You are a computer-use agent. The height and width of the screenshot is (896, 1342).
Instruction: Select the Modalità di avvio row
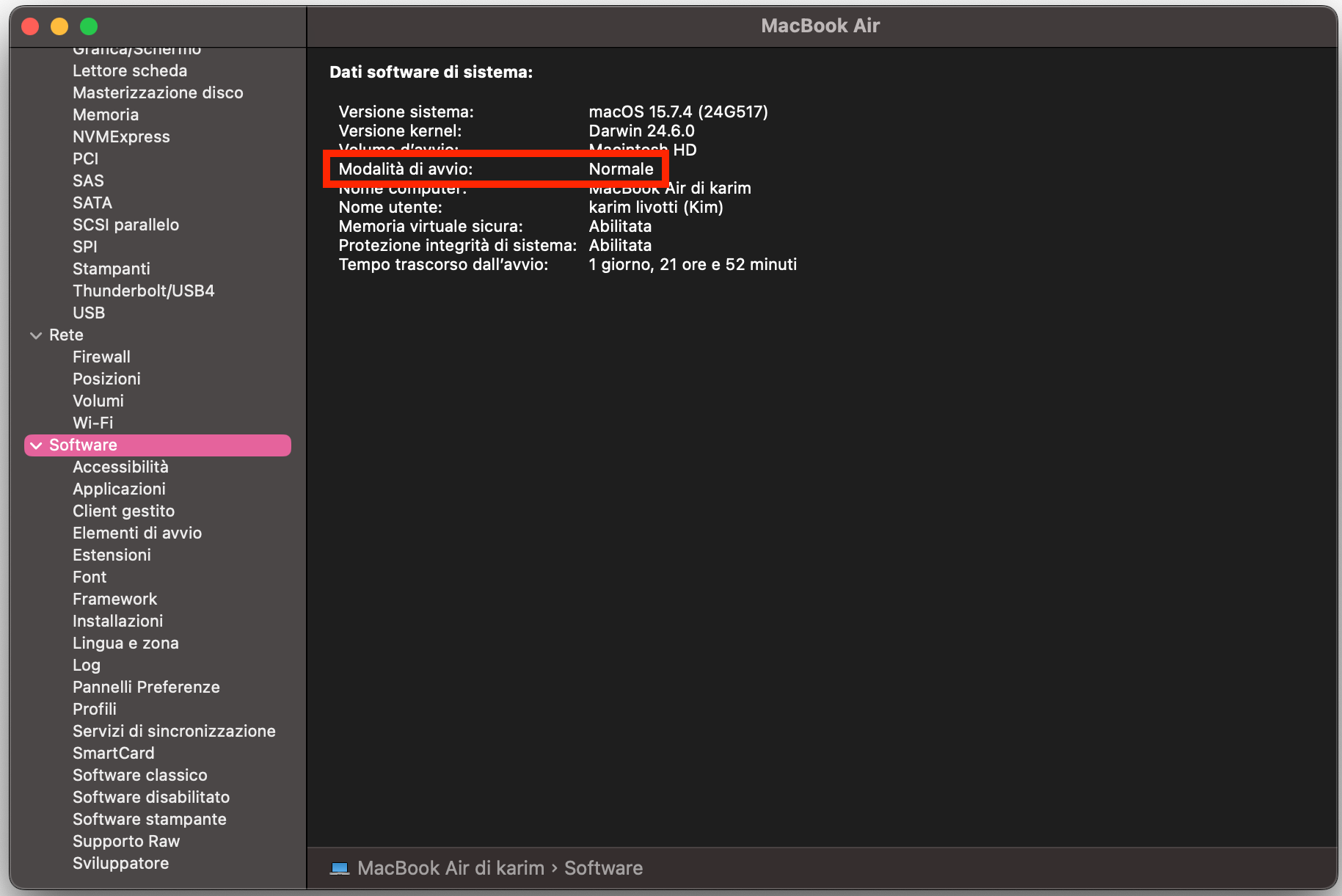(x=495, y=169)
